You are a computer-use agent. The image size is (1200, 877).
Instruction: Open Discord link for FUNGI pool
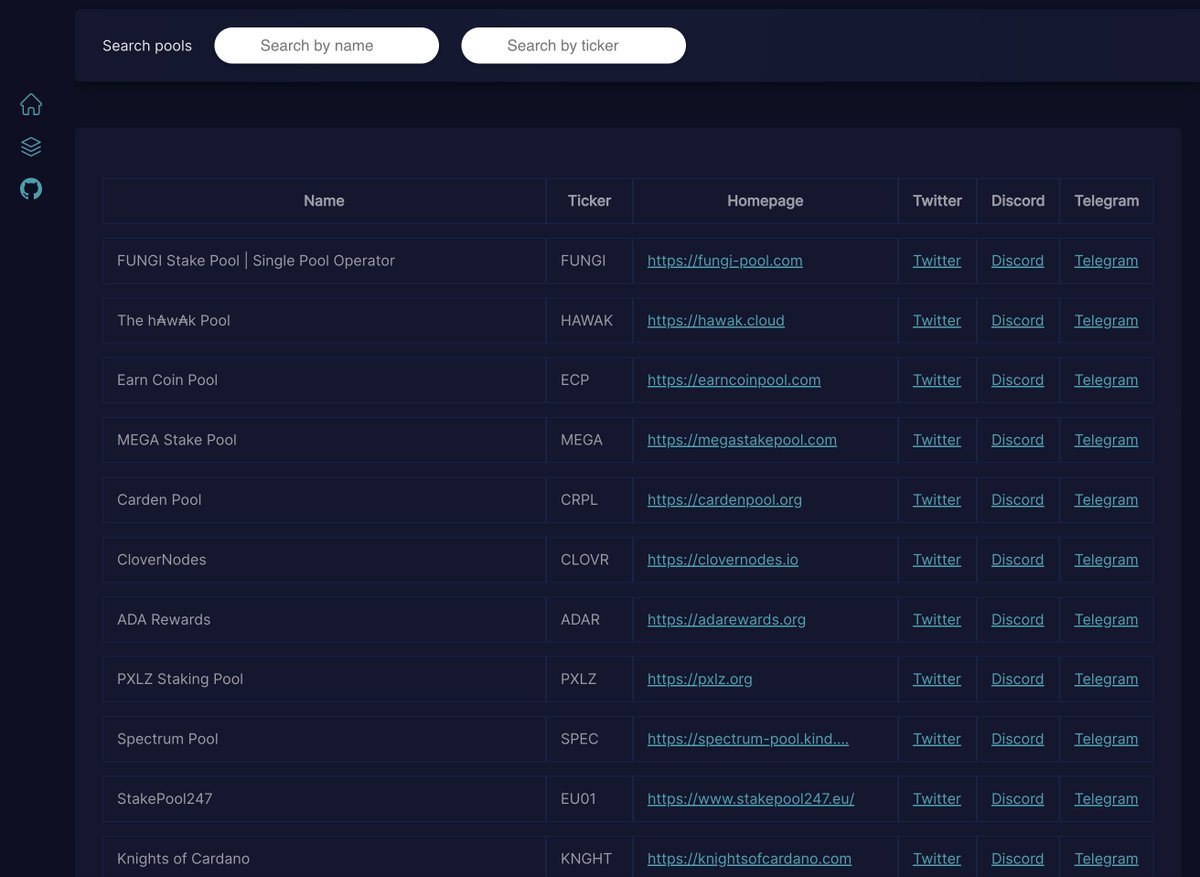pos(1018,261)
